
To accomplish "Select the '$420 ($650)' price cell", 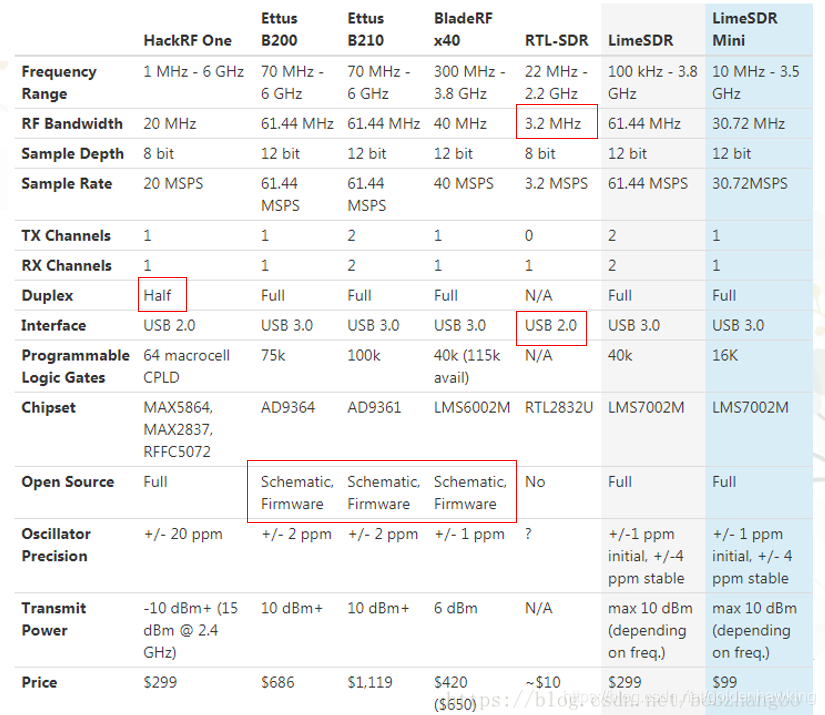I will pyautogui.click(x=455, y=693).
